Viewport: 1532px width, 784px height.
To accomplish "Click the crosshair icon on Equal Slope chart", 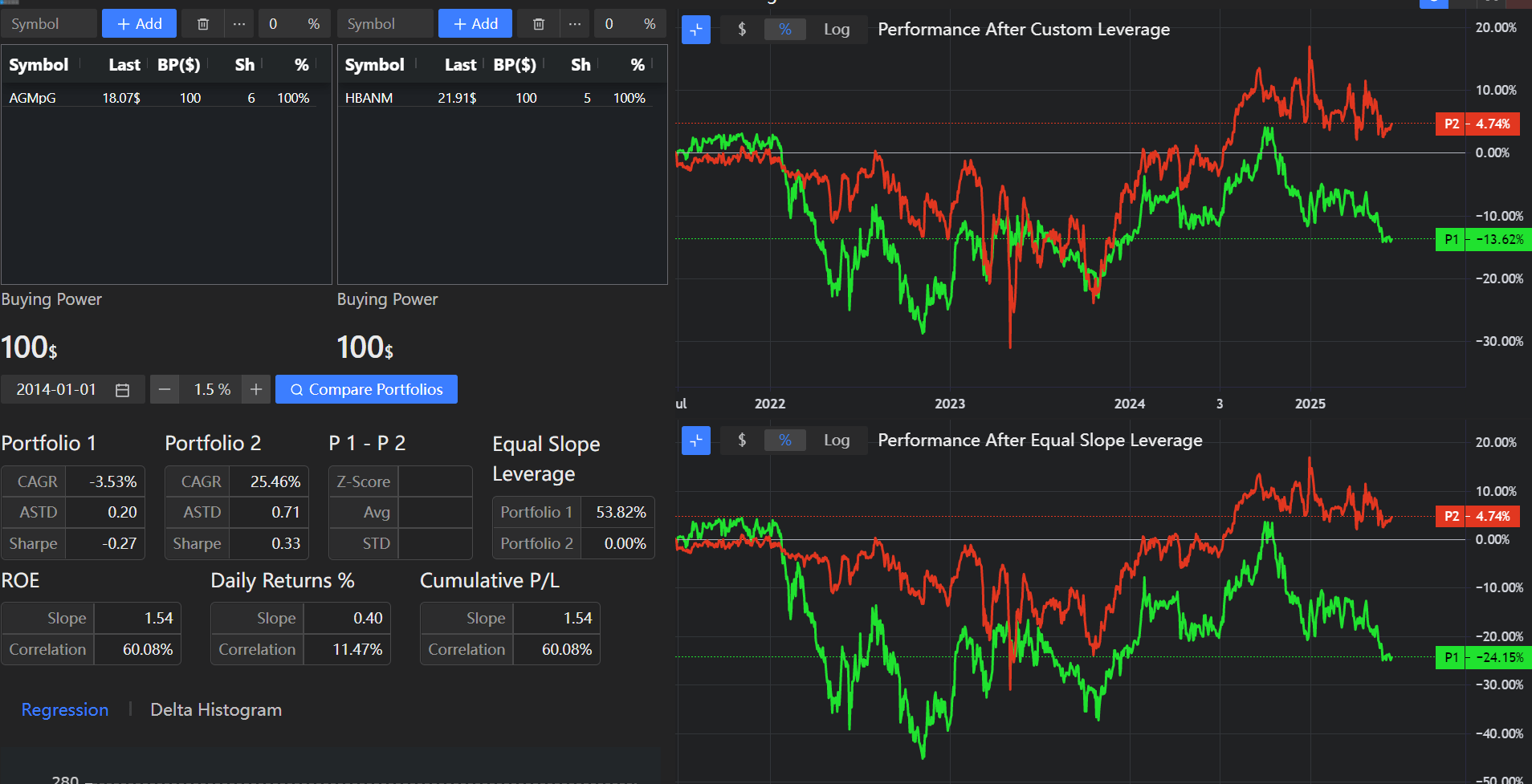I will click(x=695, y=440).
